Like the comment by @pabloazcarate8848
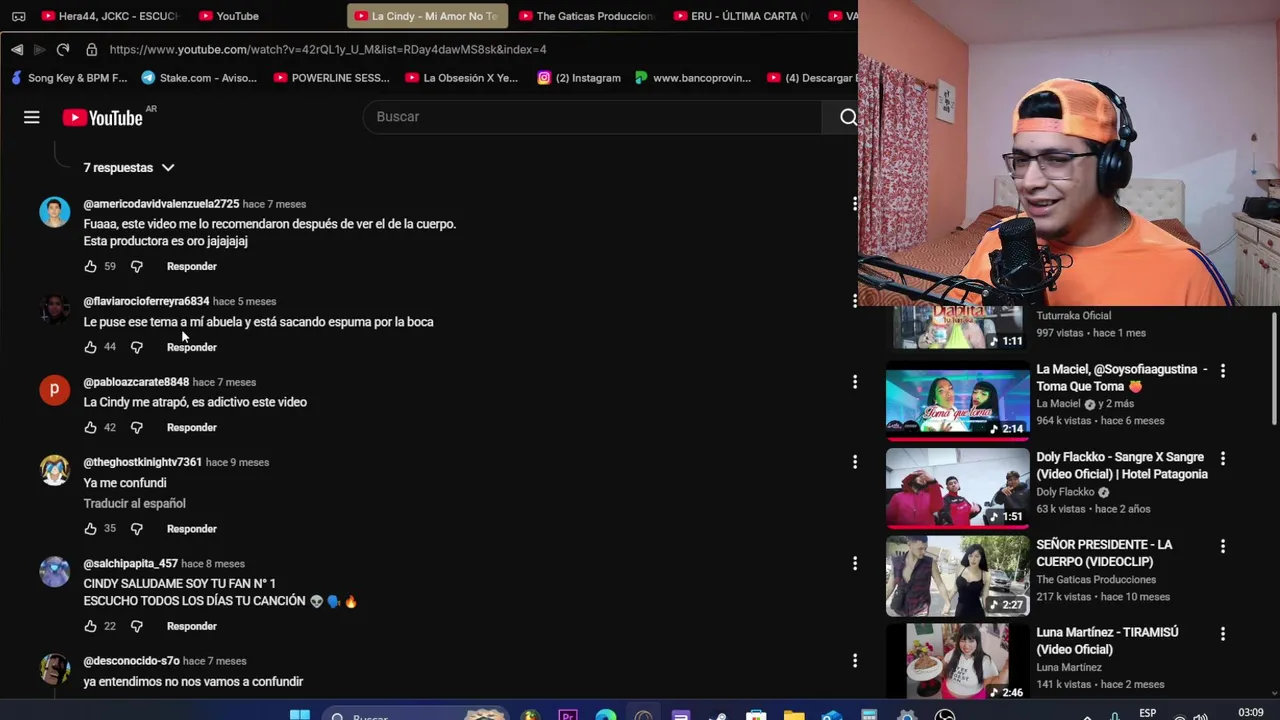Screen dimensions: 1280x720 pos(90,427)
